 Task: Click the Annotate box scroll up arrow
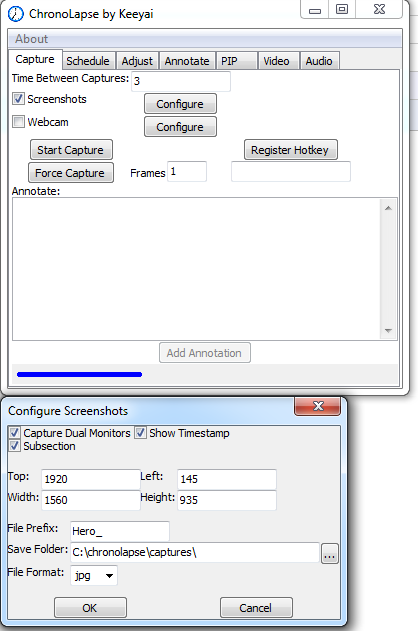pyautogui.click(x=388, y=208)
